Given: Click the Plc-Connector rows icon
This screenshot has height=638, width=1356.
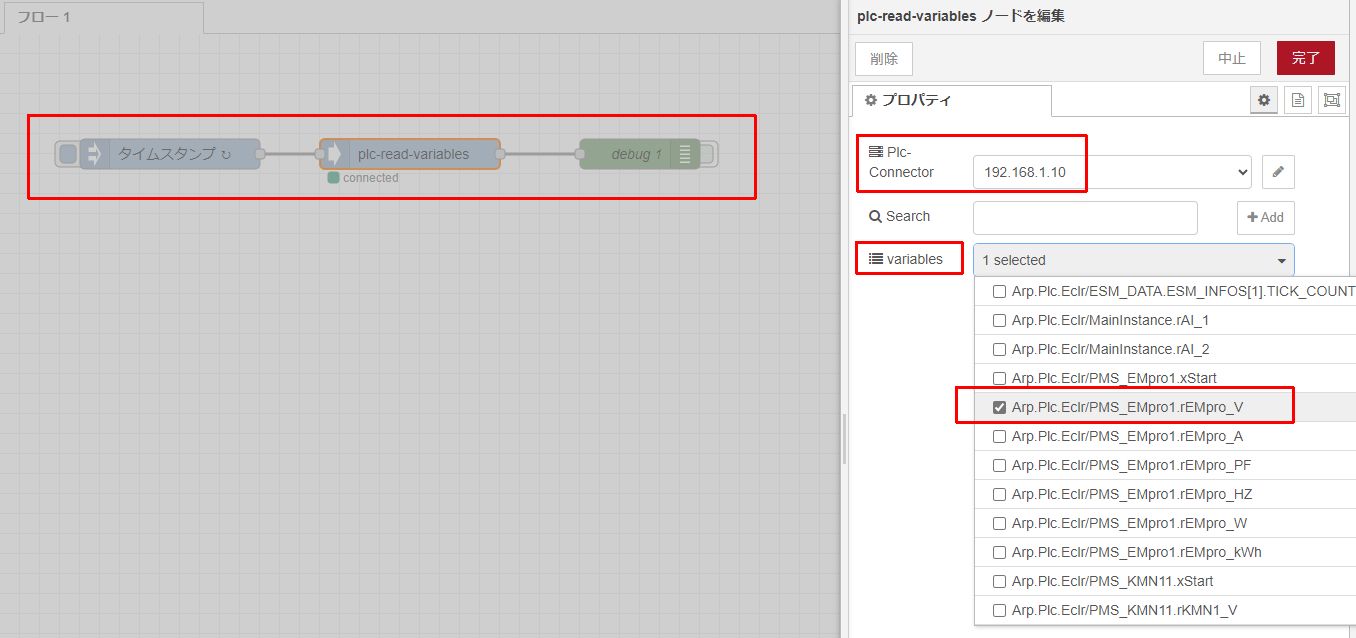Looking at the screenshot, I should [874, 150].
